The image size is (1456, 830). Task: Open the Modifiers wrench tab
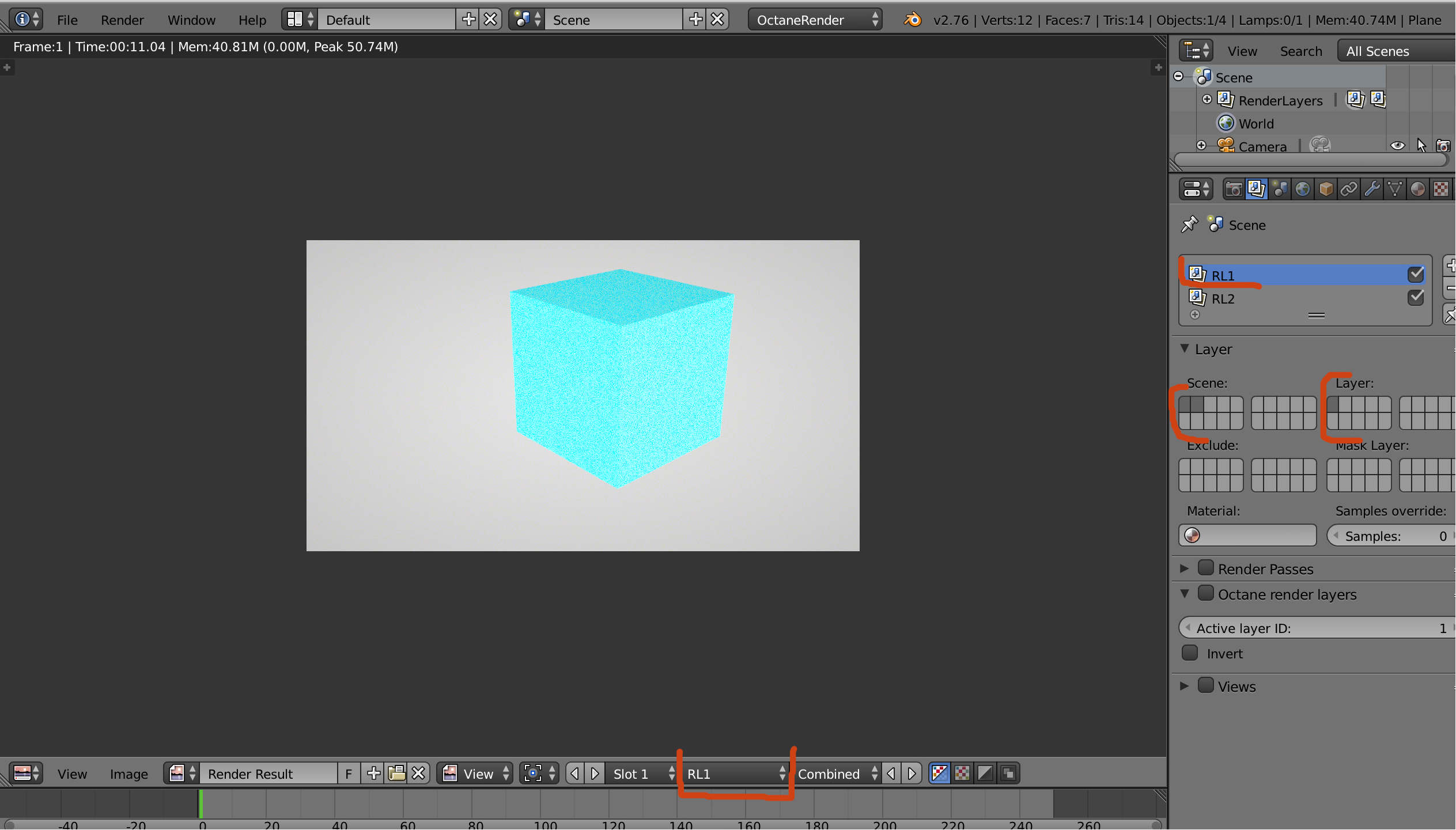pos(1372,190)
